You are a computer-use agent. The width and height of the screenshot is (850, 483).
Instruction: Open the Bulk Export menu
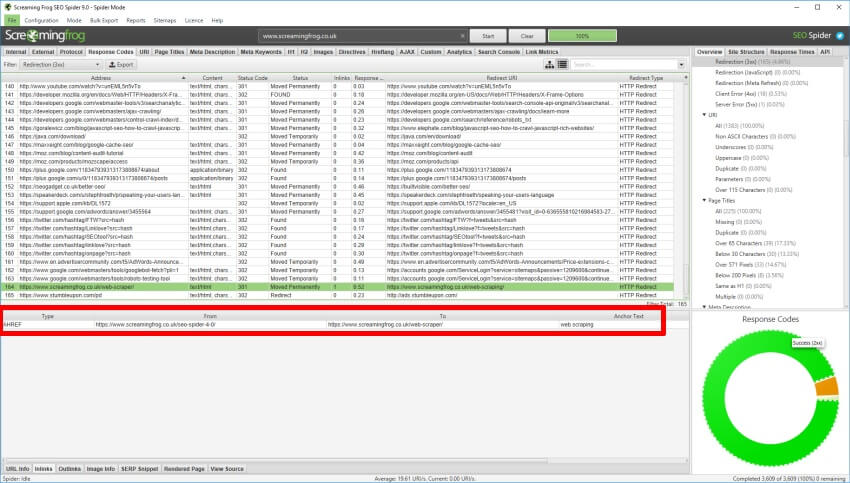(106, 20)
